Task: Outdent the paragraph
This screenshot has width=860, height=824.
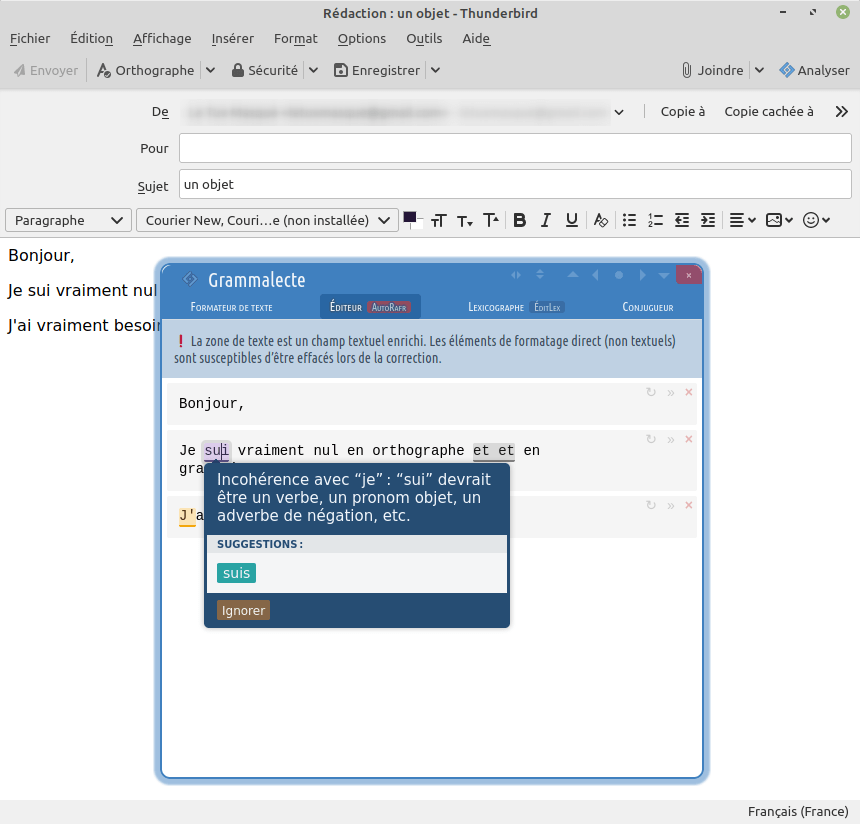Action: click(682, 221)
